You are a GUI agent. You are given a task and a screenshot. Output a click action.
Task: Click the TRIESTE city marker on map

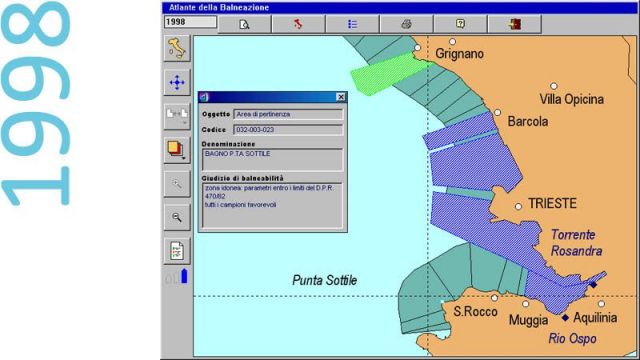(x=518, y=207)
